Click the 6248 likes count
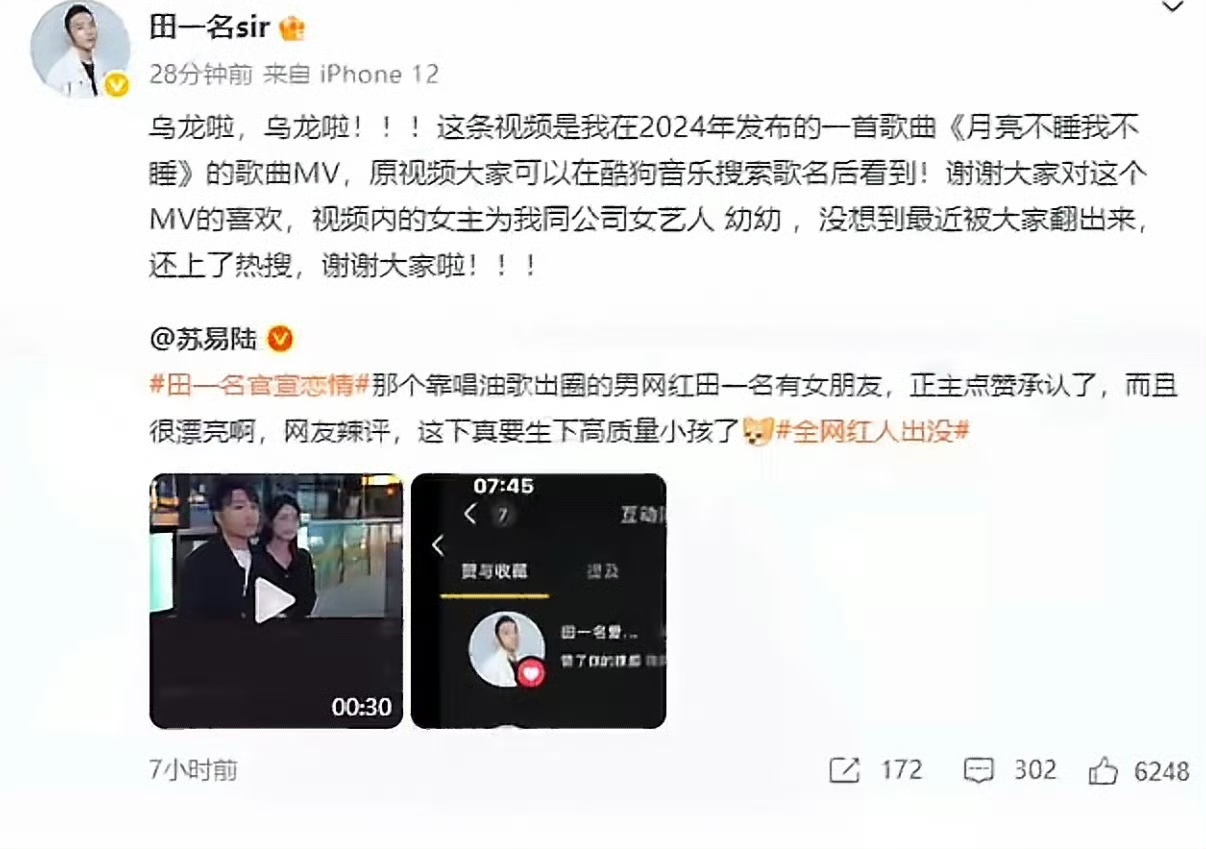Image resolution: width=1206 pixels, height=849 pixels. 1161,771
